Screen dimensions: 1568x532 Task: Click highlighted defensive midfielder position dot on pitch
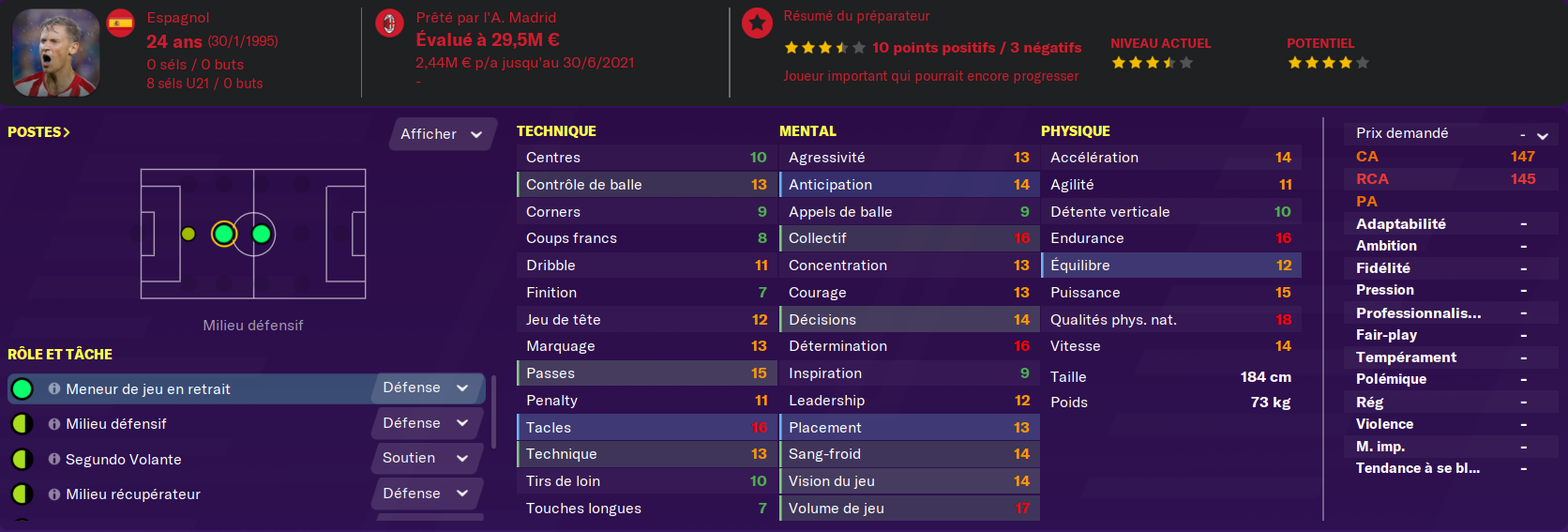[224, 234]
